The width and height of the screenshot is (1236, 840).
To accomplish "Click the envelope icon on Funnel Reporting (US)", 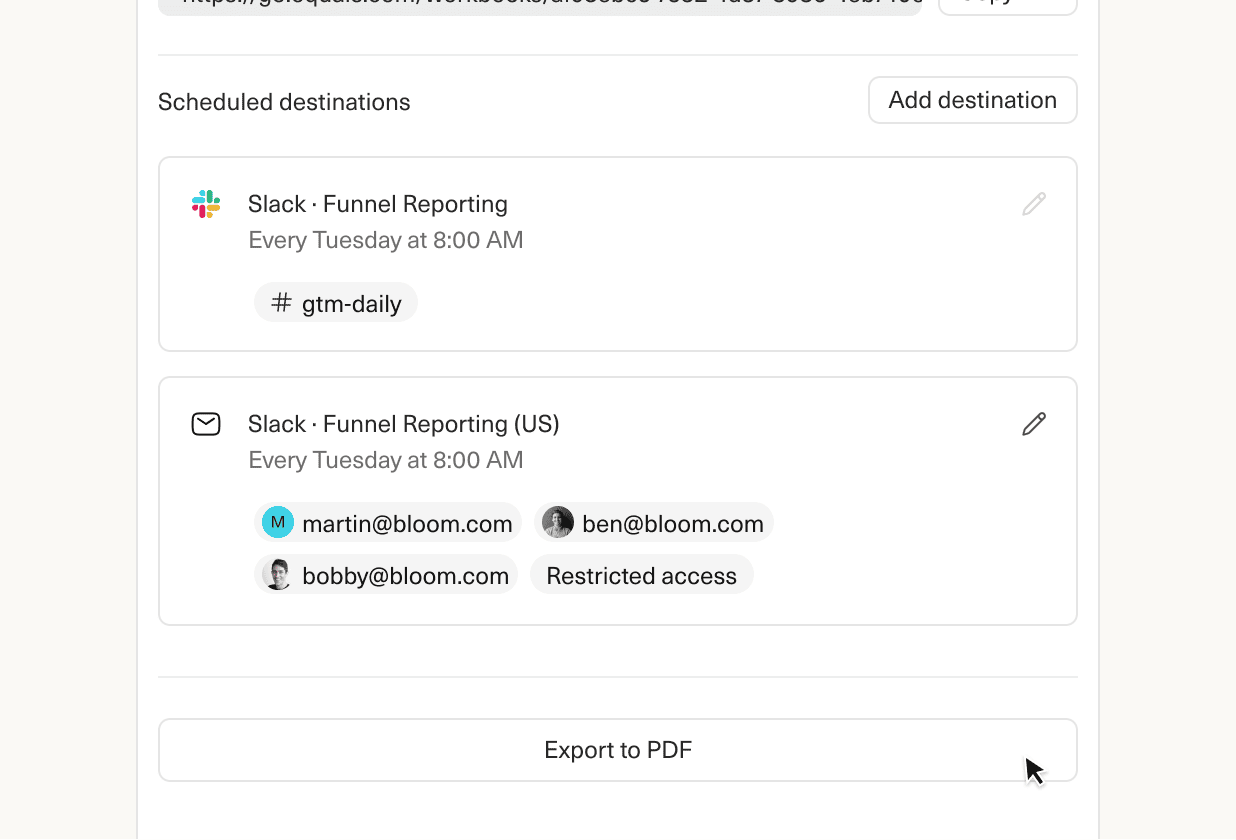I will pyautogui.click(x=205, y=423).
